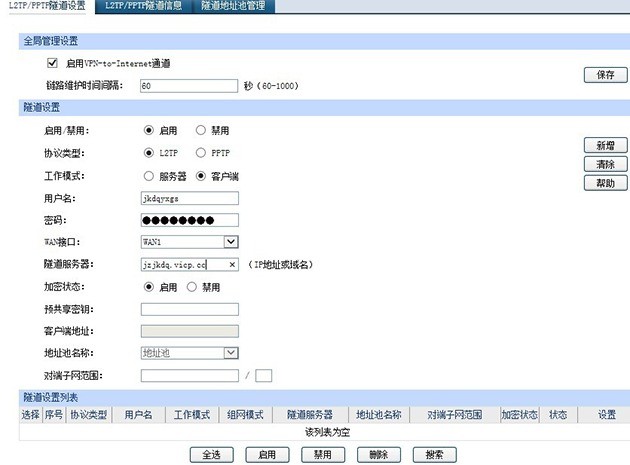Open help with 帮助 button
Image resolution: width=630 pixels, height=465 pixels.
(605, 183)
